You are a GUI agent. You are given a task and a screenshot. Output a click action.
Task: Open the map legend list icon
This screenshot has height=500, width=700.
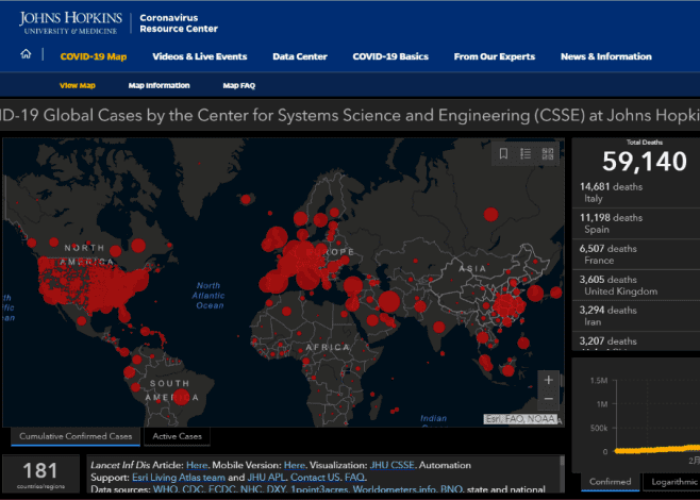click(x=525, y=154)
